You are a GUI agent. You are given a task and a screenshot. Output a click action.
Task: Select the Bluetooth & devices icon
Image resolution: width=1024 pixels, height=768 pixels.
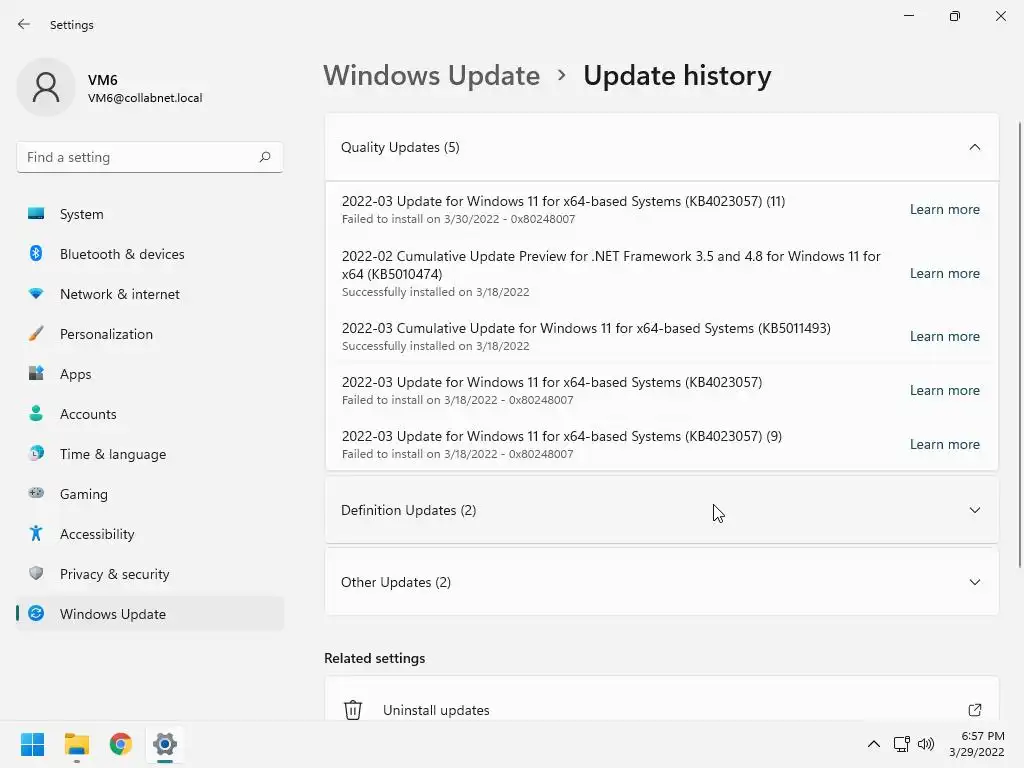(36, 253)
